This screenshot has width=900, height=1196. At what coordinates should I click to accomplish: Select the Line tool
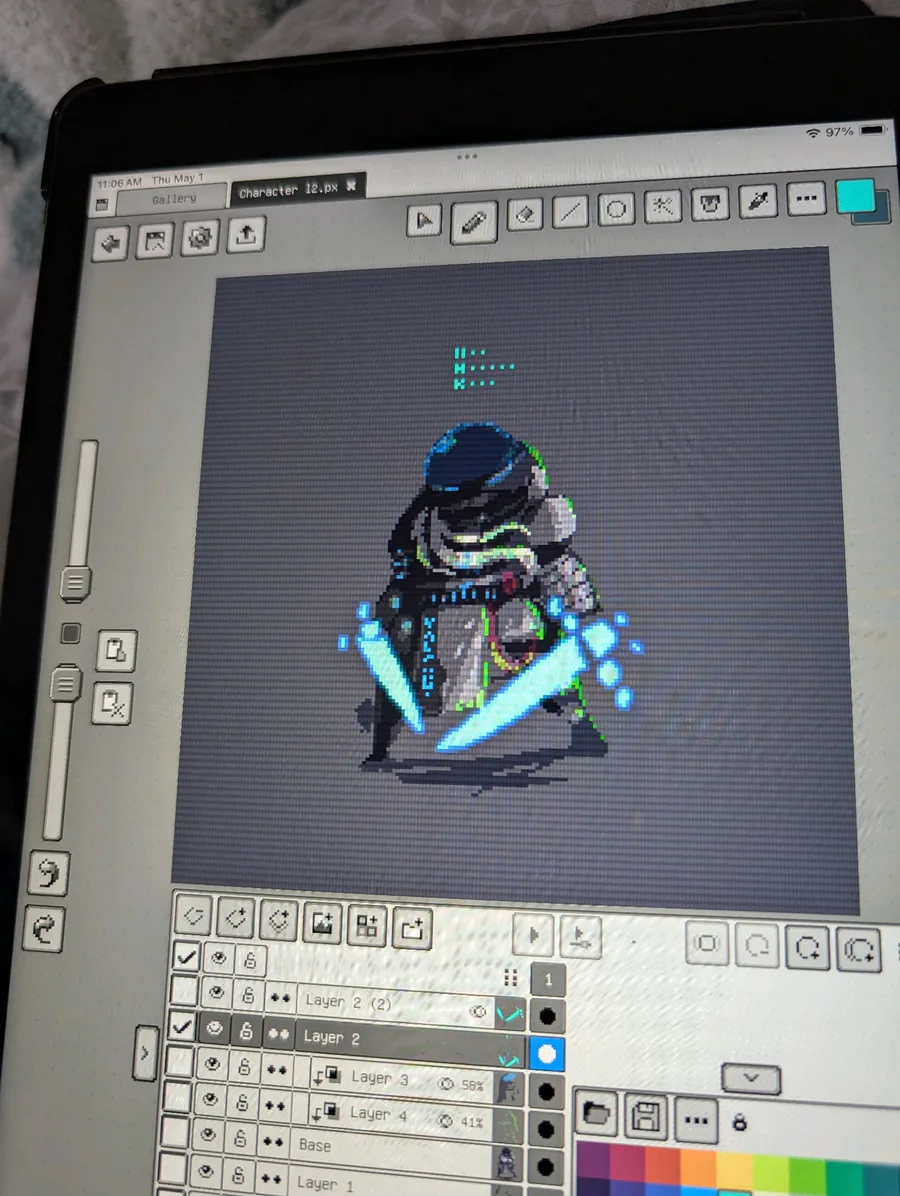point(571,211)
